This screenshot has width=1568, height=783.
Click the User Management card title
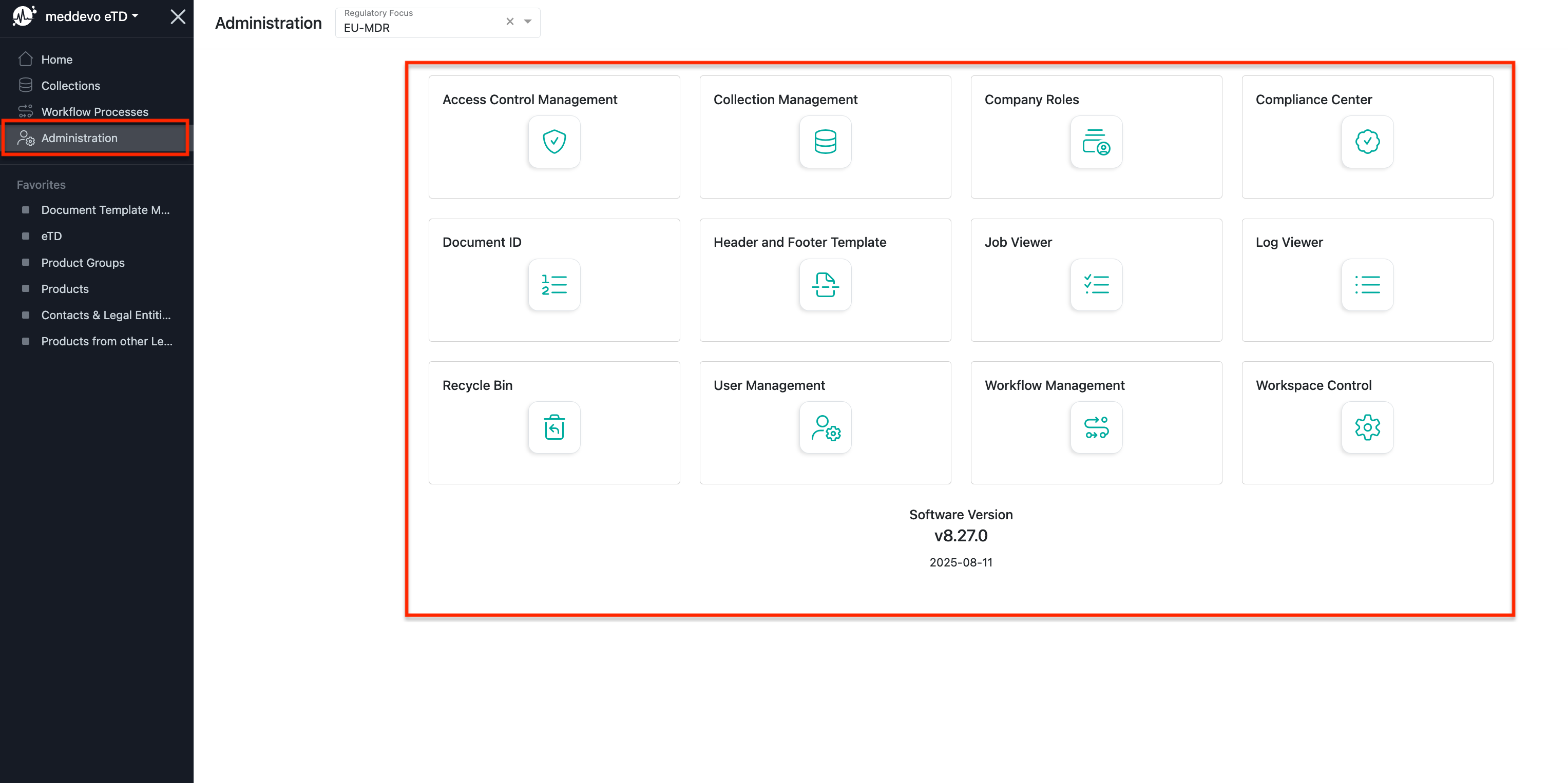(x=770, y=385)
